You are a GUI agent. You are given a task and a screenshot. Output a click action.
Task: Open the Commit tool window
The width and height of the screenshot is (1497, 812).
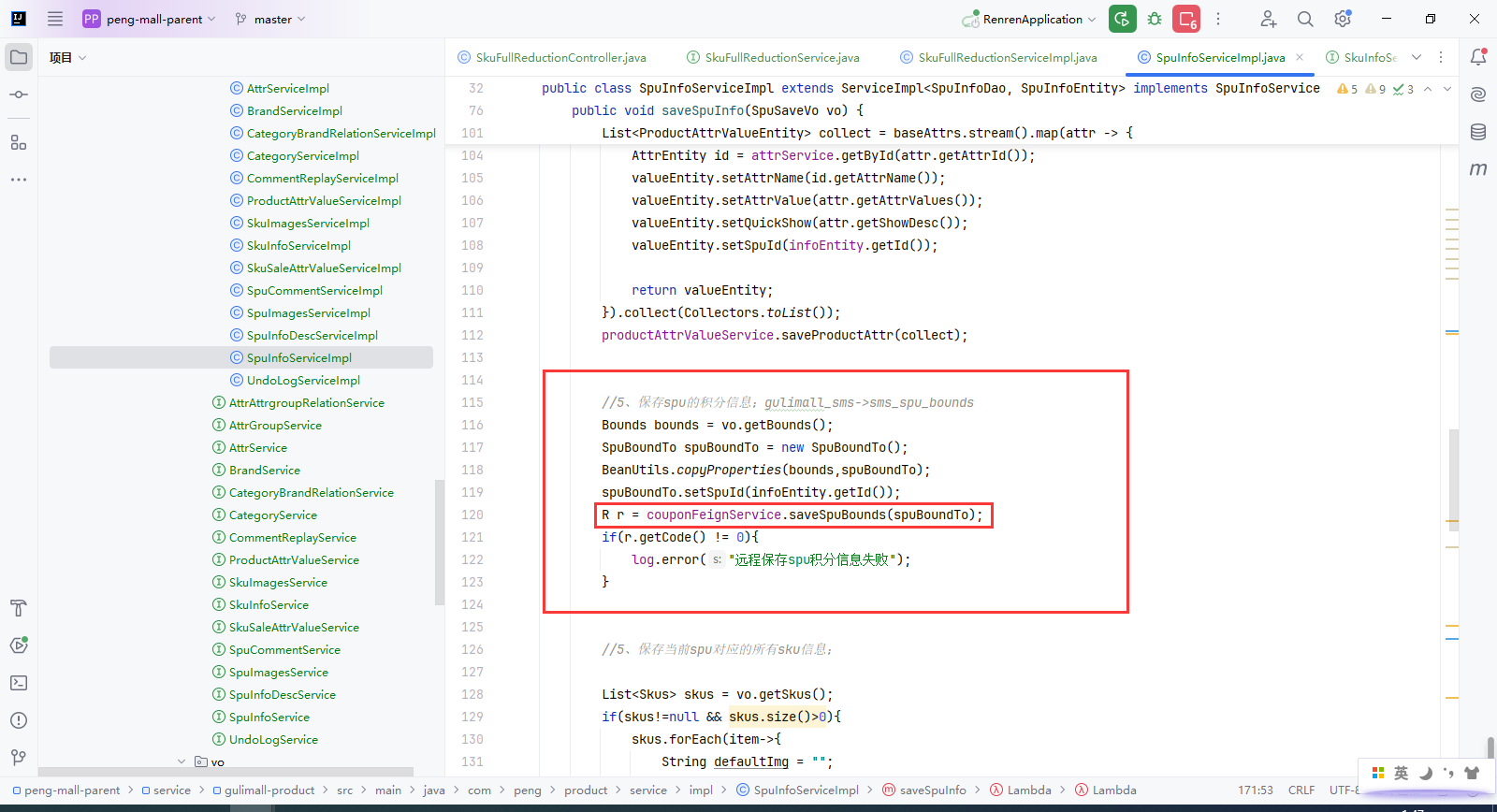click(x=19, y=94)
